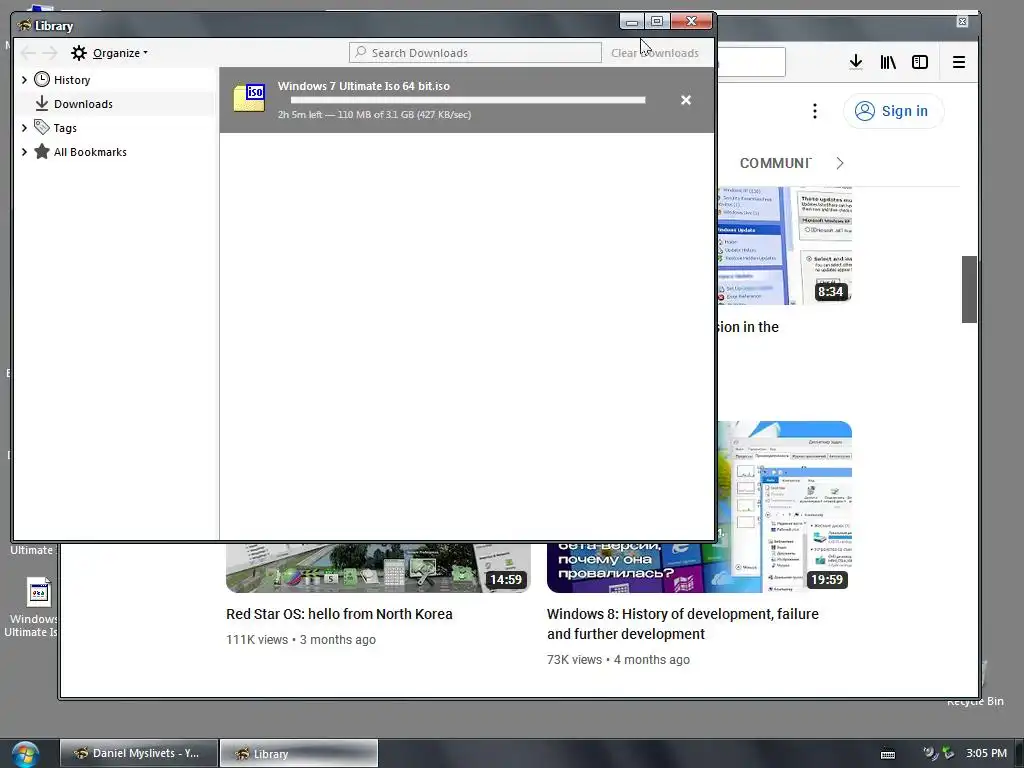The image size is (1024, 768).
Task: Click the YouTube Sign in button
Action: click(893, 111)
